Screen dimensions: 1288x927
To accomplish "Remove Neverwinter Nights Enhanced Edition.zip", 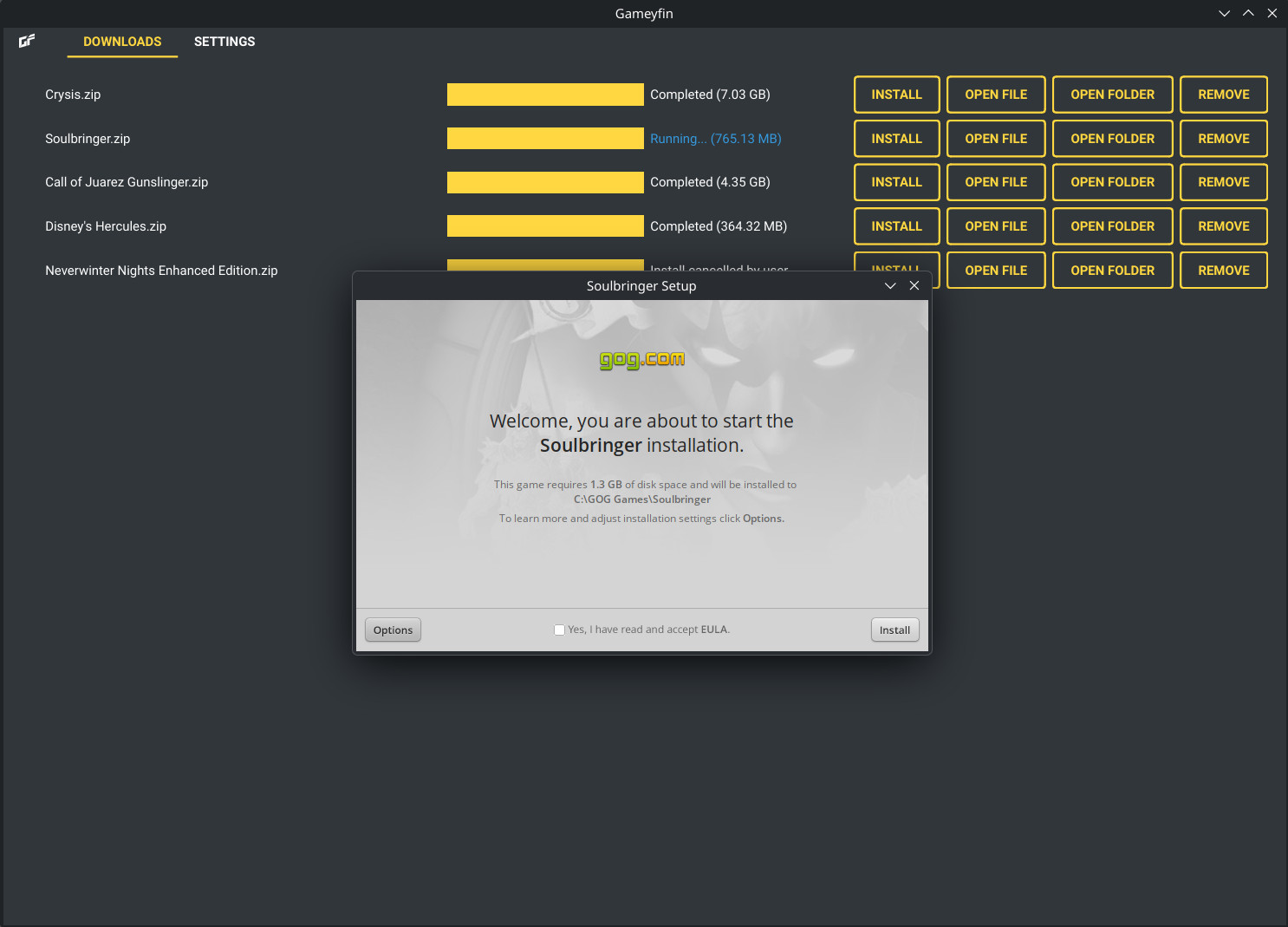I will (x=1224, y=271).
